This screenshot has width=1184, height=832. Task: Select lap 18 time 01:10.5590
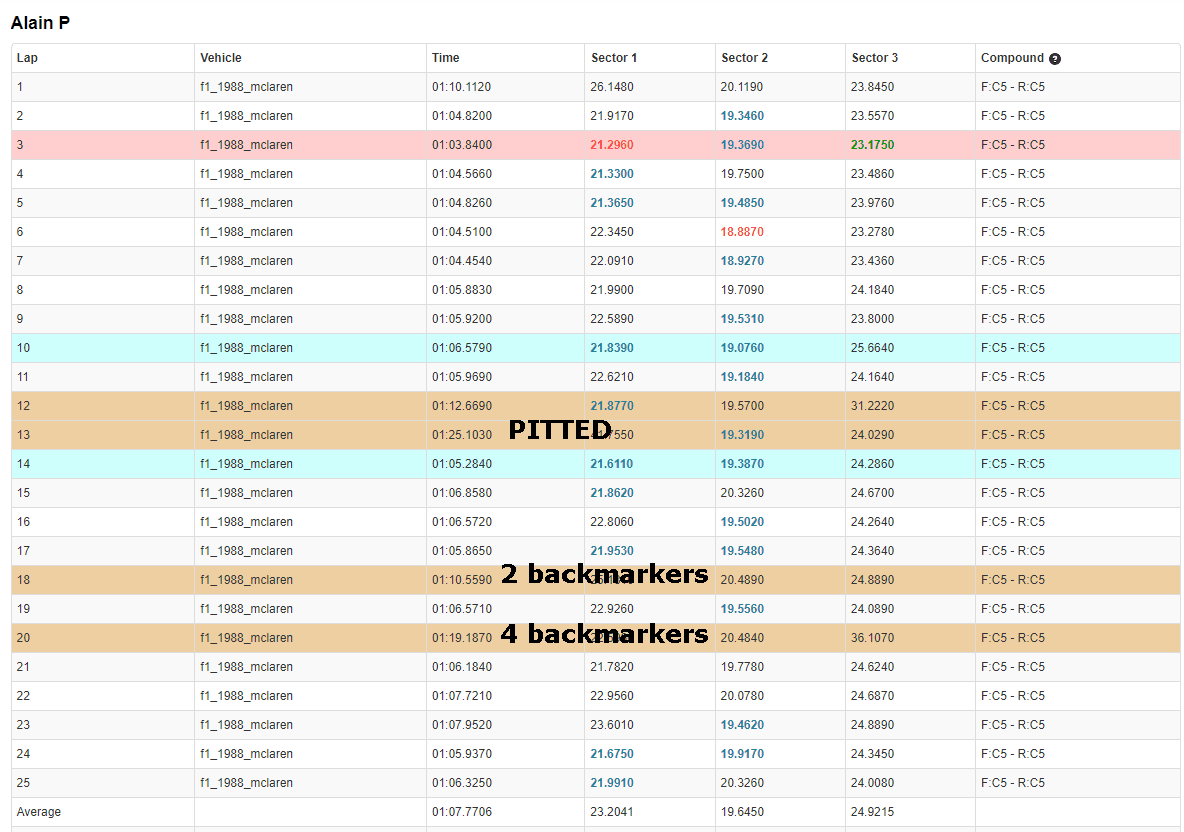click(461, 580)
